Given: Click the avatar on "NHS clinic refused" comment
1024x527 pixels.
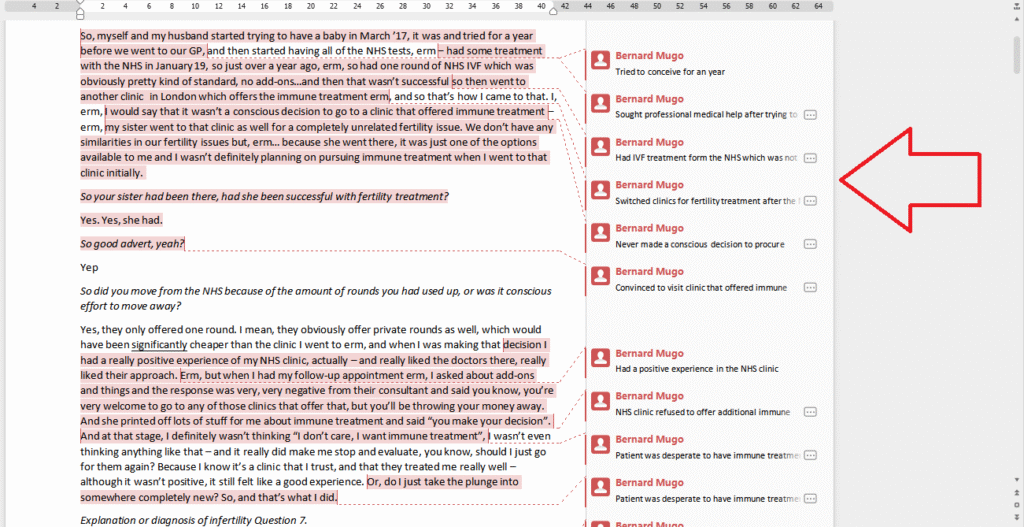Looking at the screenshot, I should pos(600,402).
